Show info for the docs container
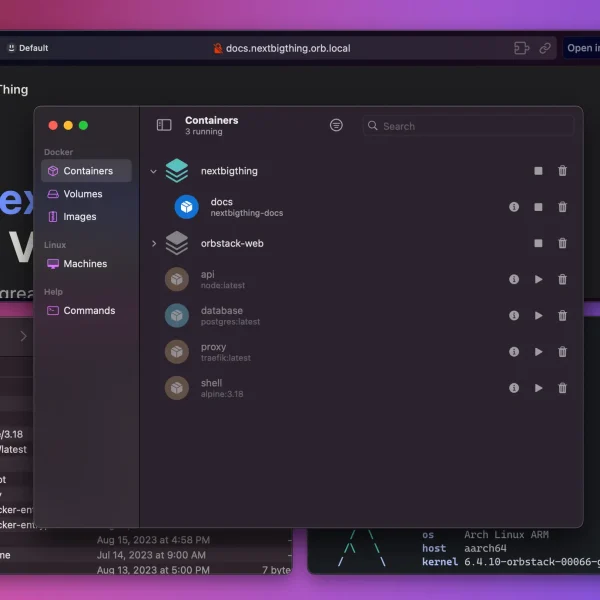The height and width of the screenshot is (600, 600). pos(514,207)
